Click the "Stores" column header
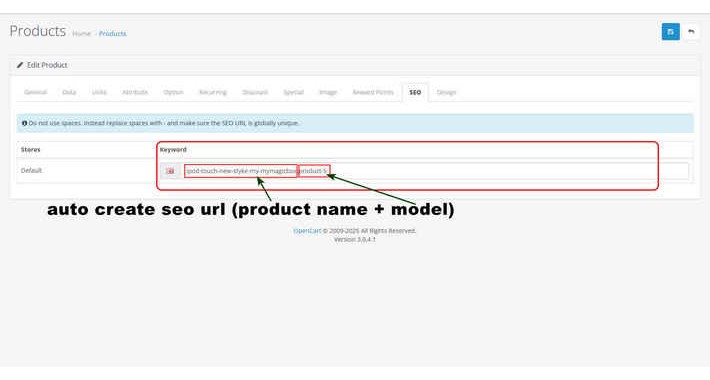 point(30,149)
